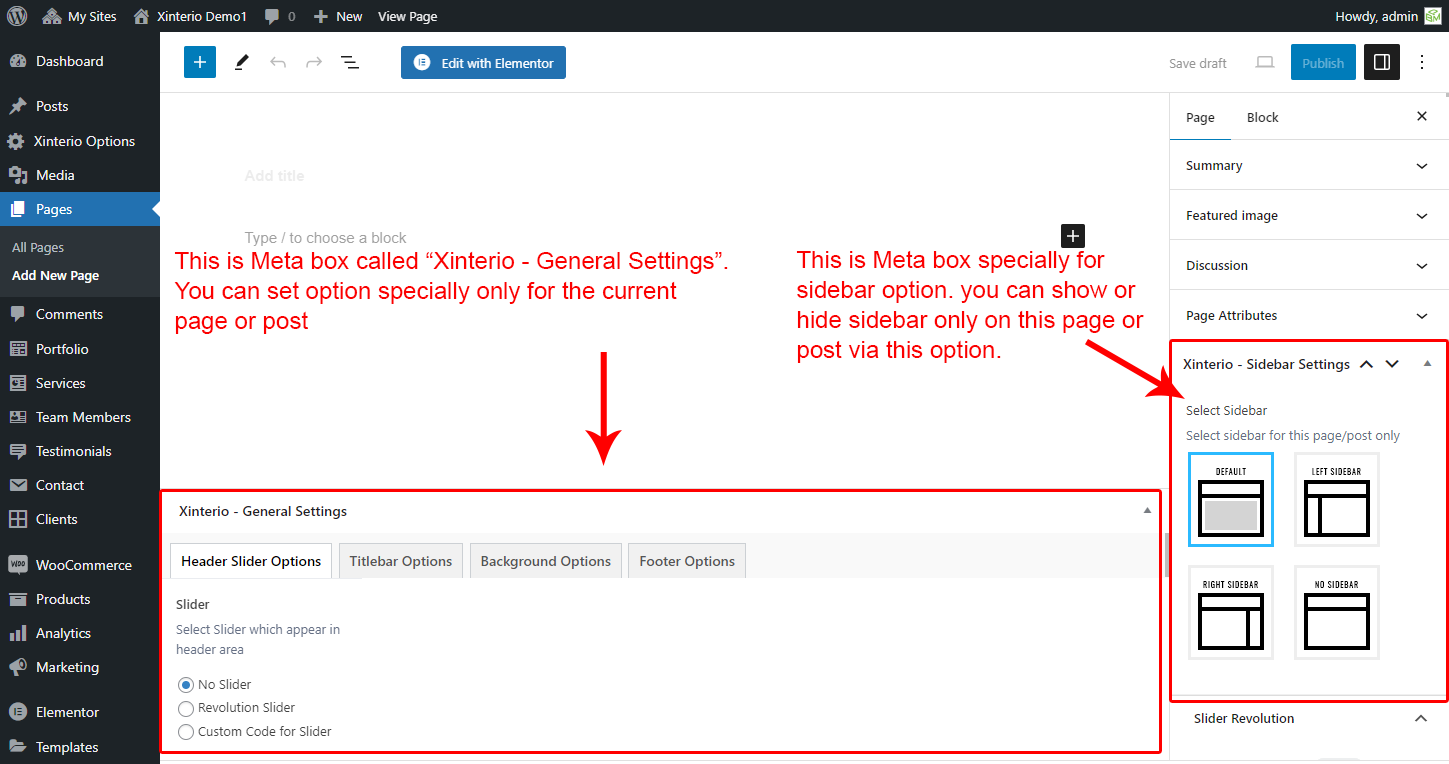
Task: Expand the Featured image panel
Action: [1308, 216]
